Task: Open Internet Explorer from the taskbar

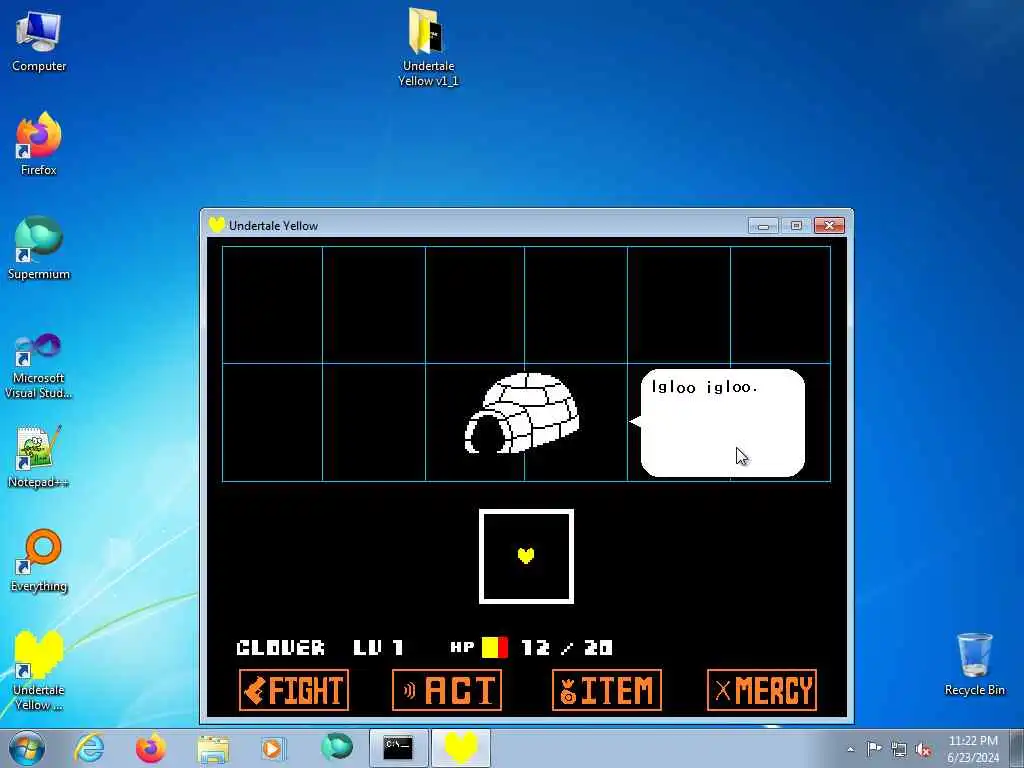Action: click(89, 748)
